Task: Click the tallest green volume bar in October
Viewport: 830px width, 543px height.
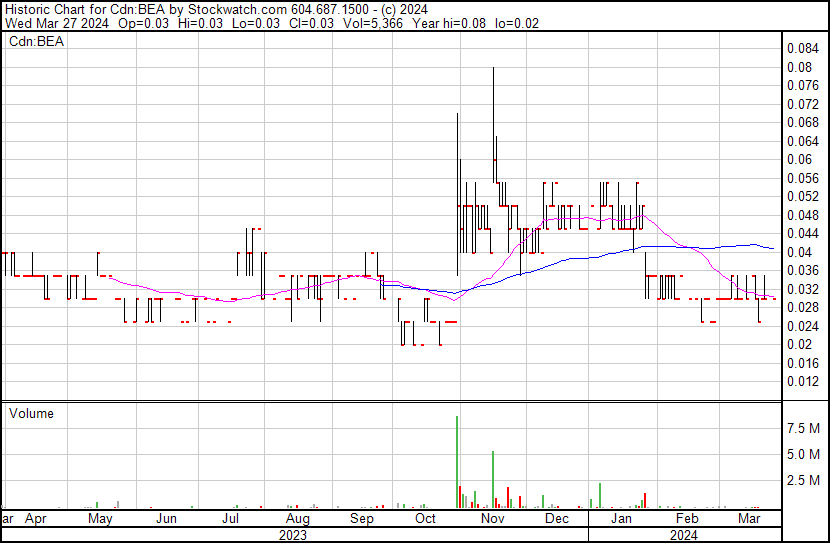Action: coord(457,462)
